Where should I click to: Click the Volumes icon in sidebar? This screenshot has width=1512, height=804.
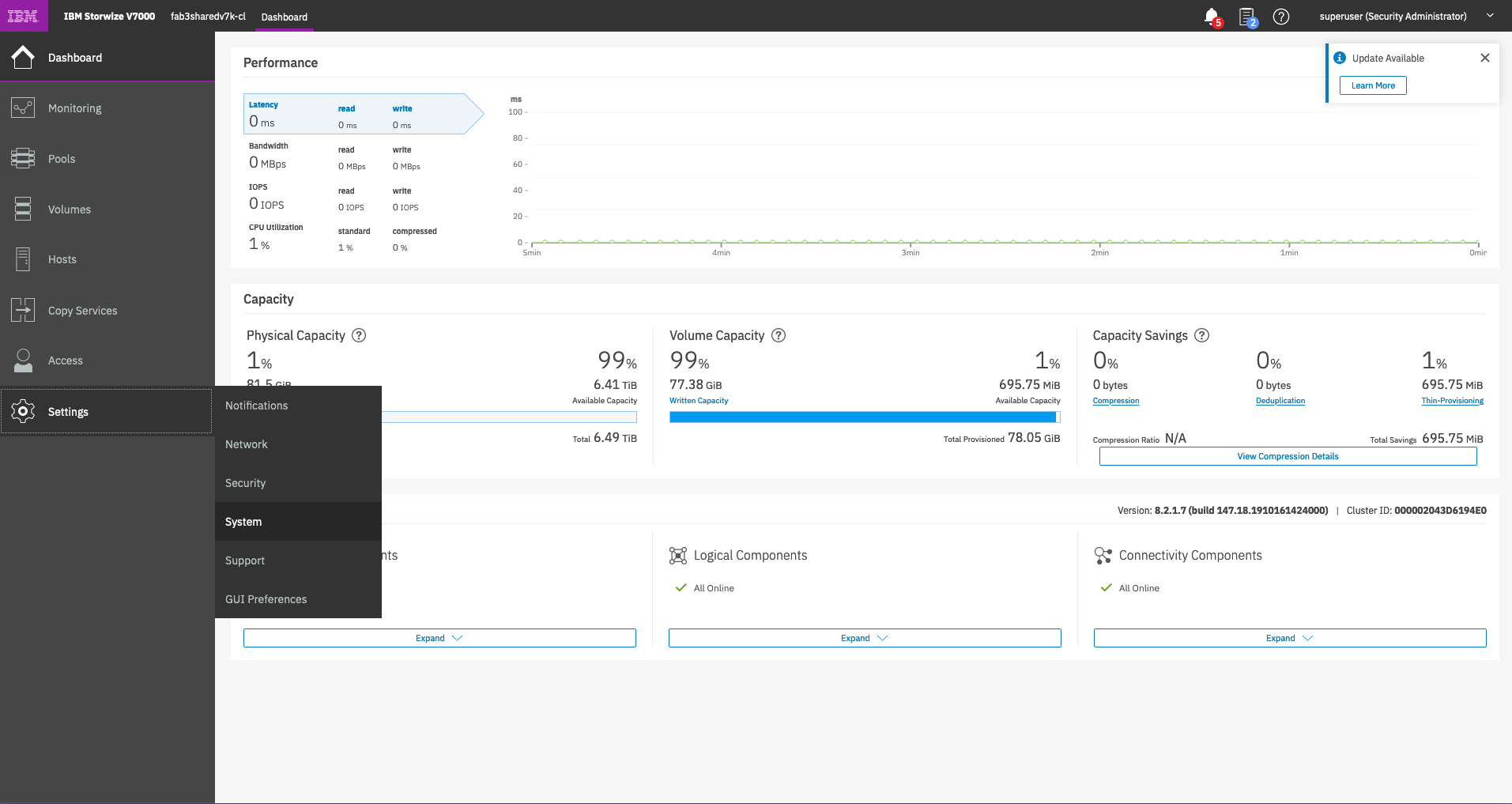coord(23,209)
